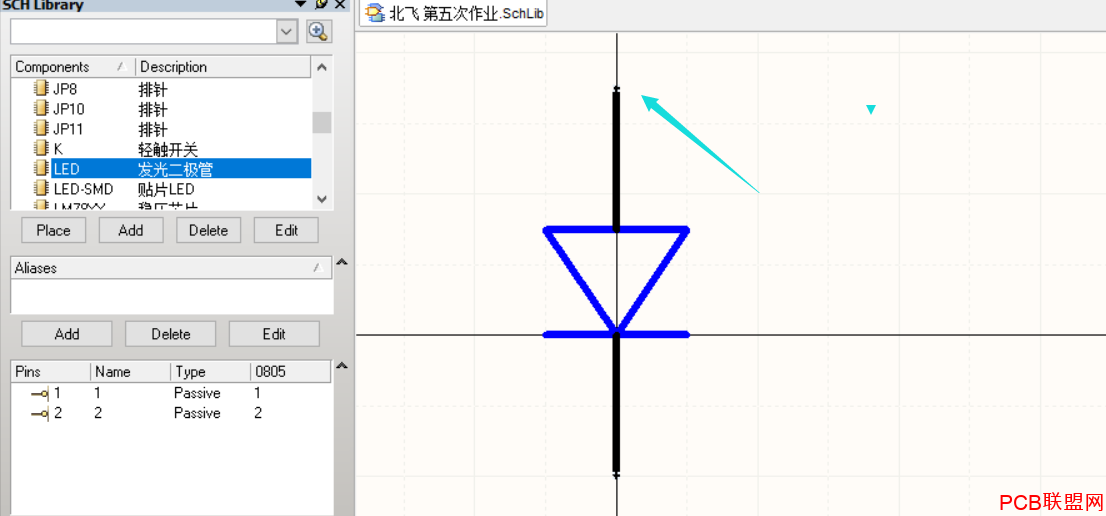Click the JP8 component icon
The height and width of the screenshot is (516, 1106).
click(42, 89)
